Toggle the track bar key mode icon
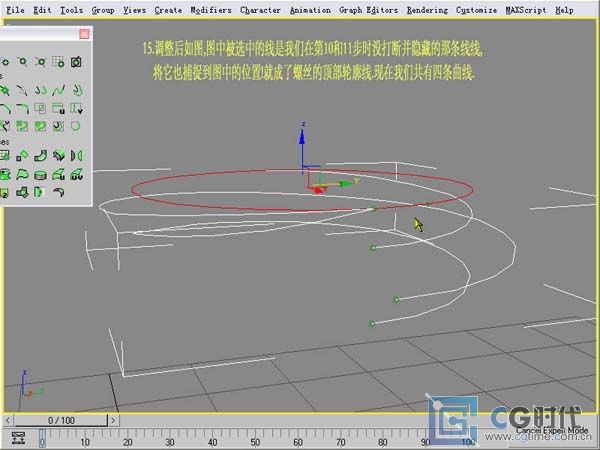Image resolution: width=600 pixels, height=450 pixels. 18,438
